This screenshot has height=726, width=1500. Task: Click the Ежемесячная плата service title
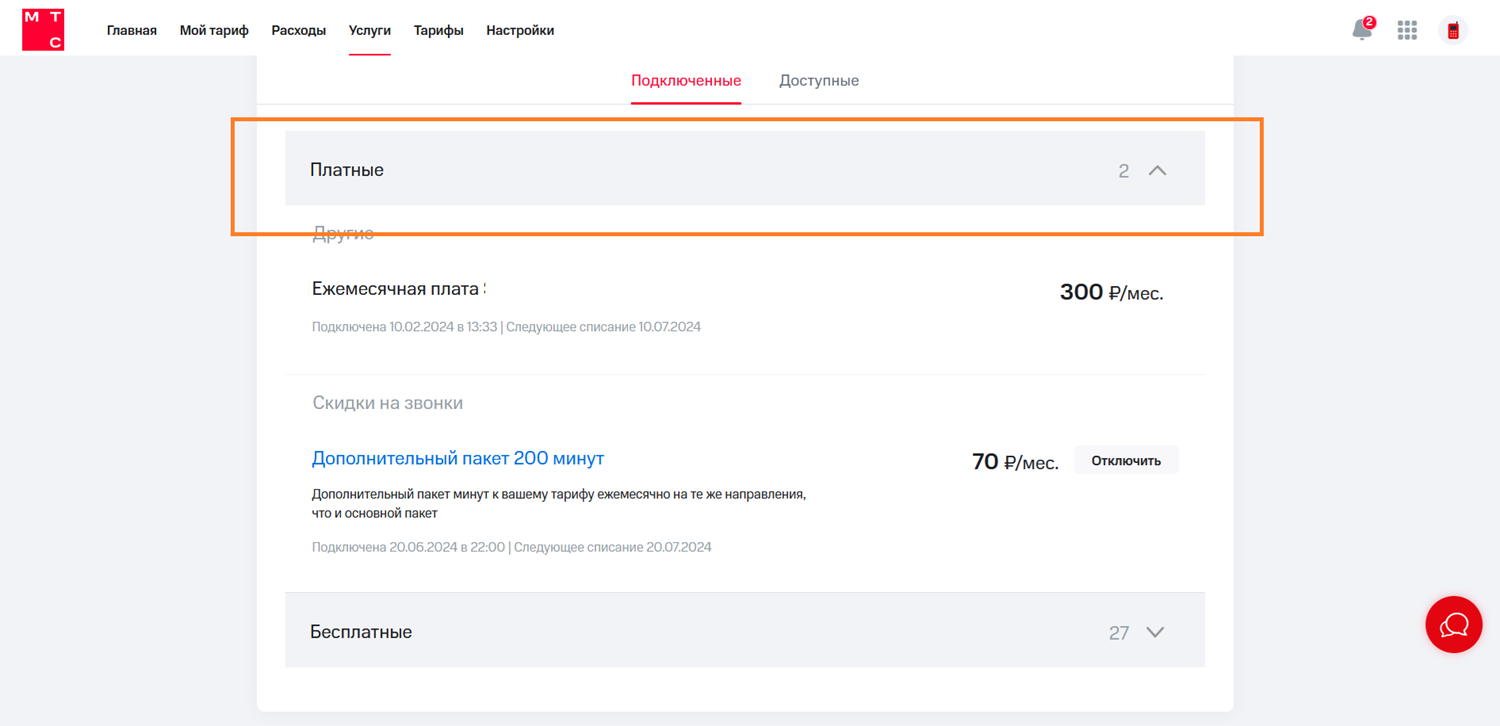point(398,289)
